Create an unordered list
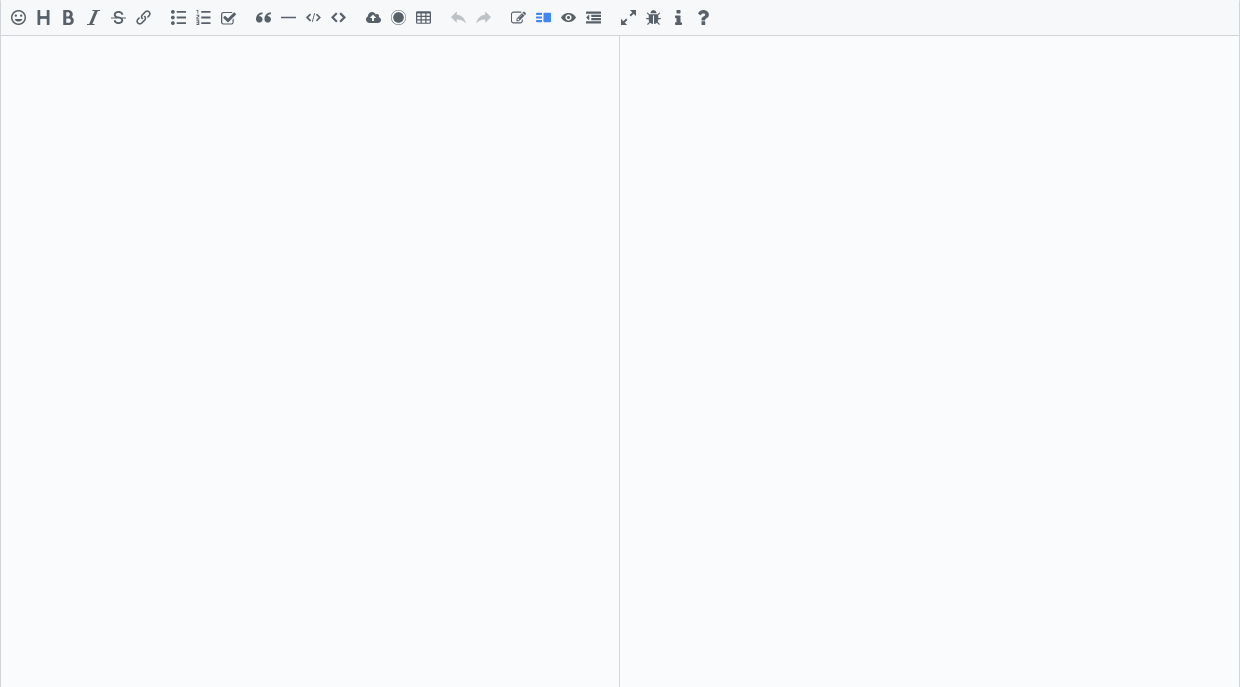Screen dimensions: 1240x687 click(178, 17)
